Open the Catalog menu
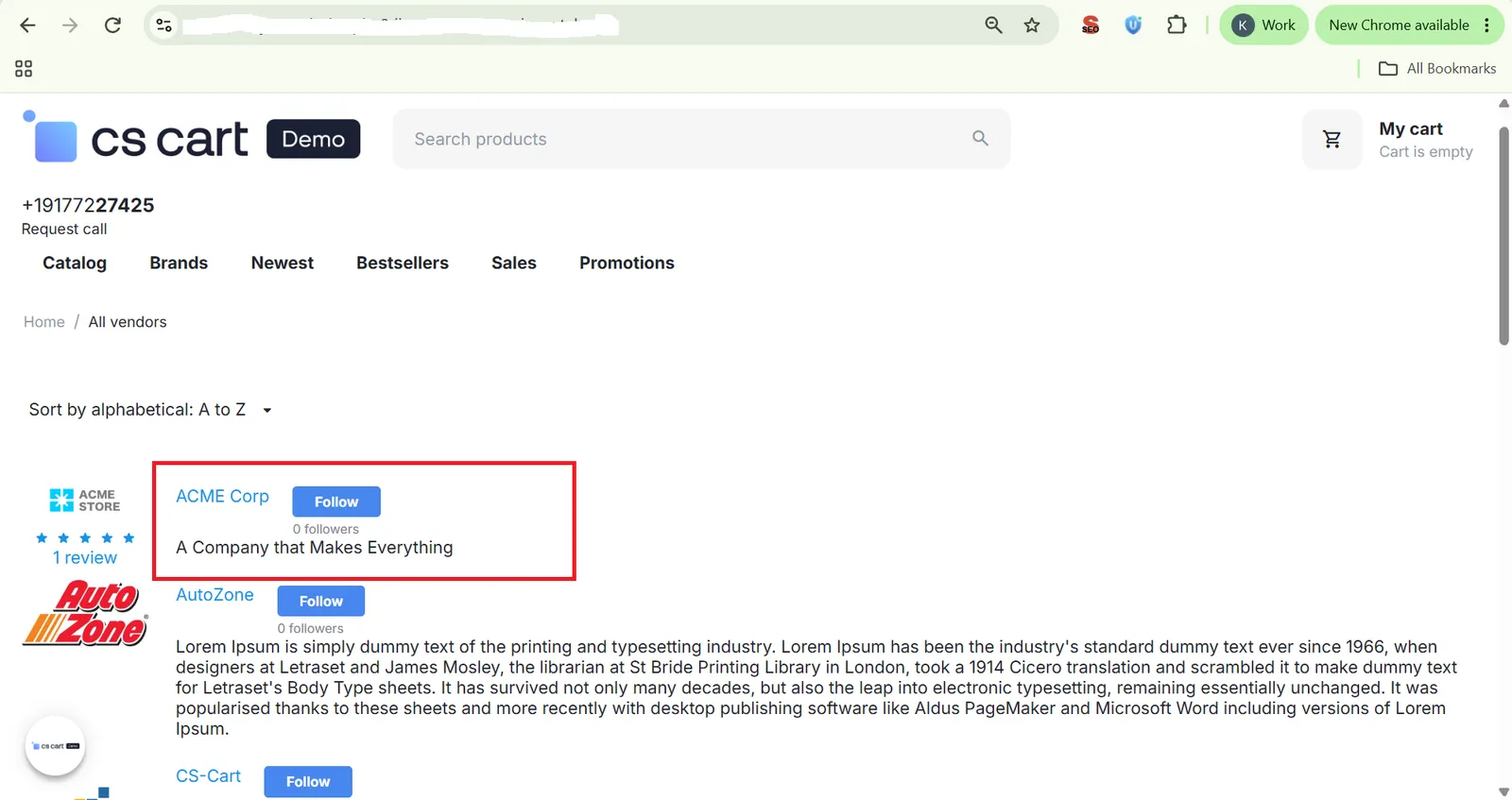1512x800 pixels. 75,263
